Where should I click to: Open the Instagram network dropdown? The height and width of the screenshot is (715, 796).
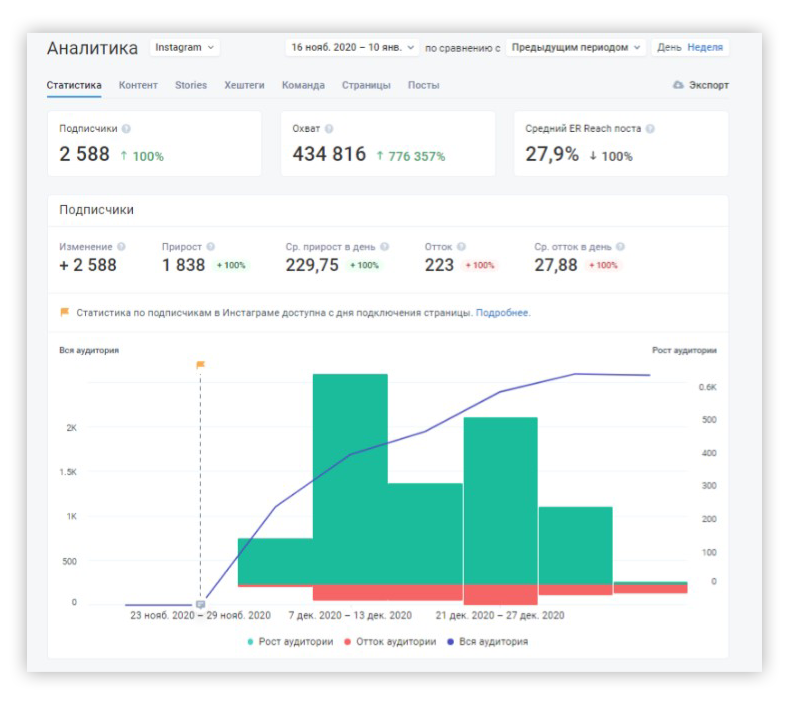pos(185,48)
